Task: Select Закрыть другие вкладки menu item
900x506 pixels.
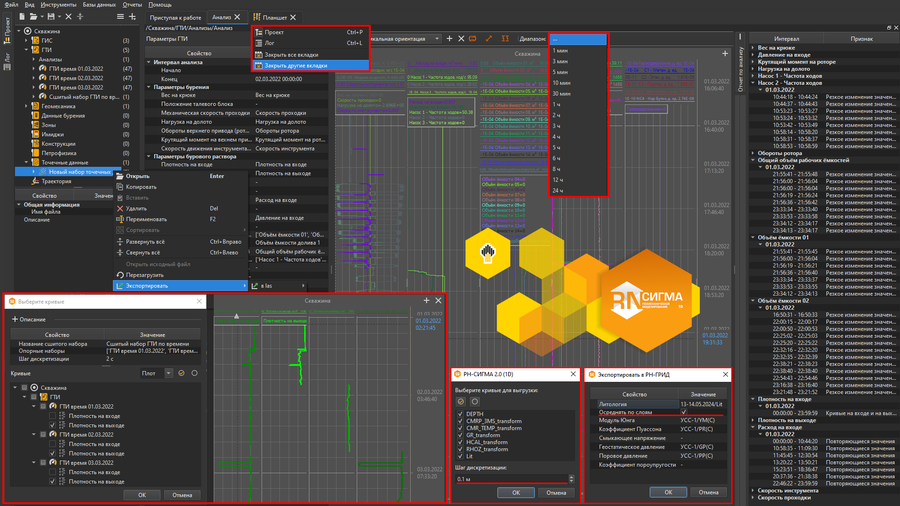Action: [295, 65]
